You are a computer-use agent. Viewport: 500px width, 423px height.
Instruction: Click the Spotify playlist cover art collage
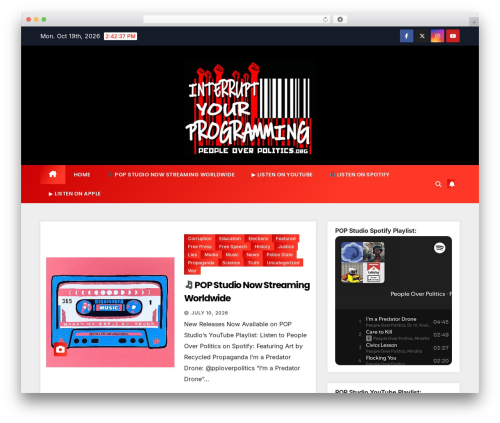pos(363,262)
